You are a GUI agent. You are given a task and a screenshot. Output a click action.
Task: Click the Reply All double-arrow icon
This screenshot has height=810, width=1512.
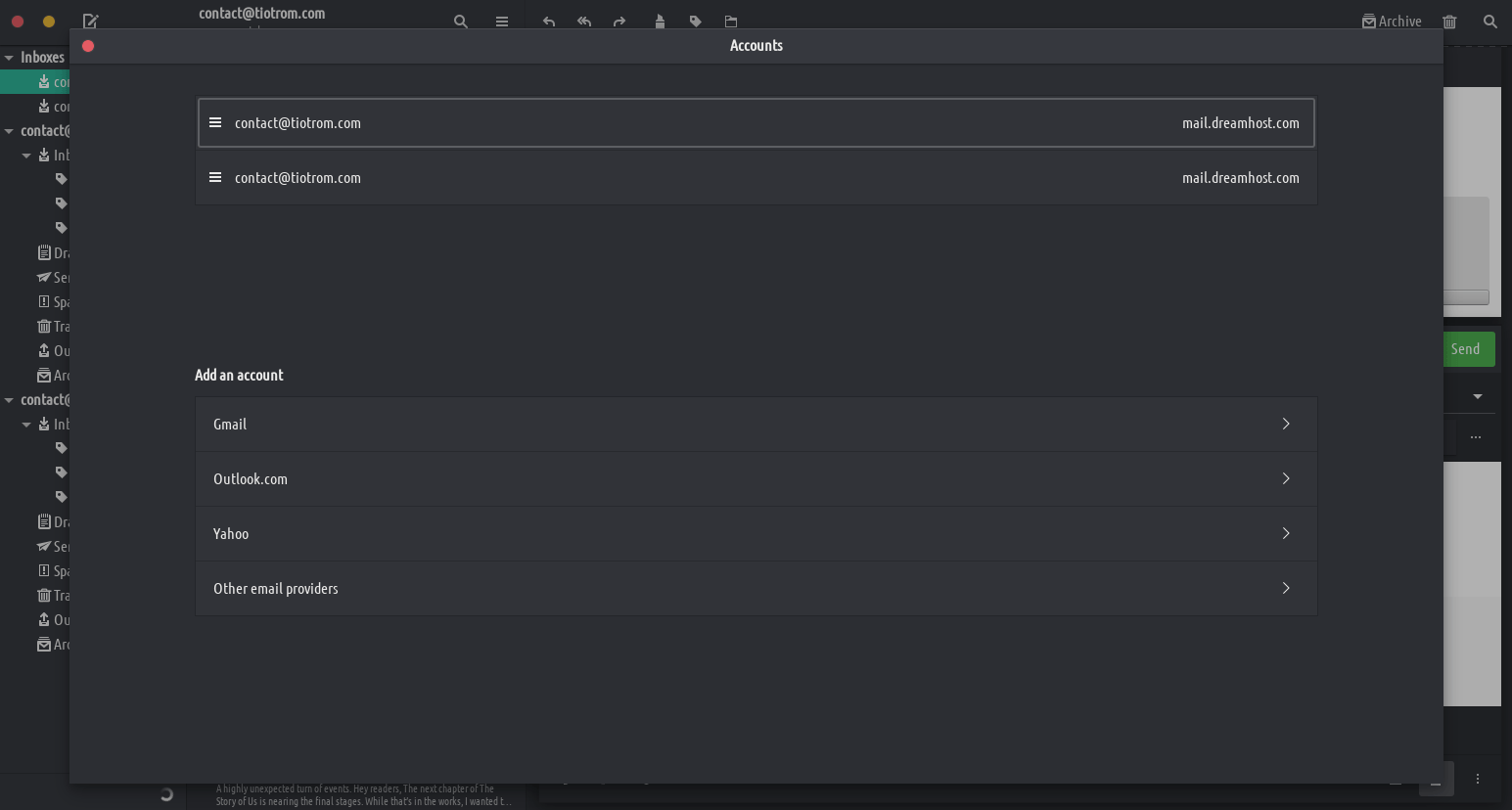(x=584, y=22)
